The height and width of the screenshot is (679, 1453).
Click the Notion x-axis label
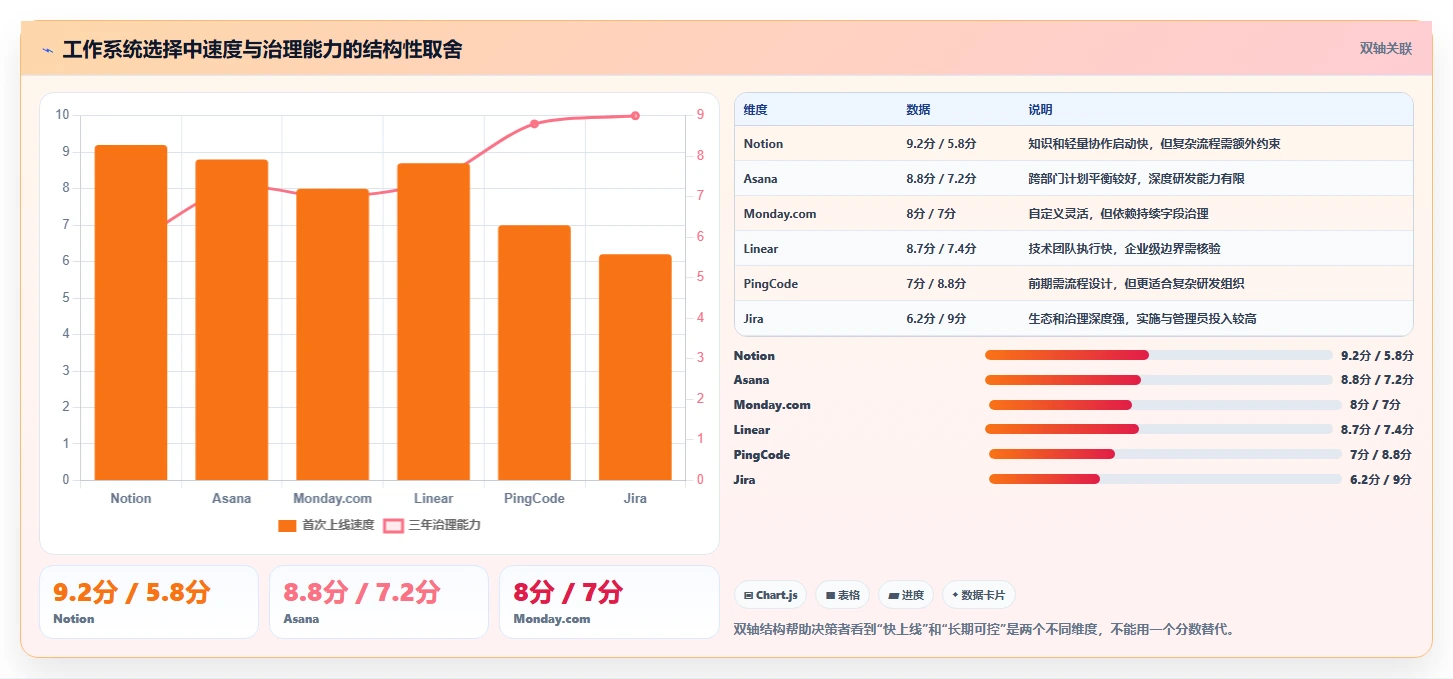click(x=131, y=498)
